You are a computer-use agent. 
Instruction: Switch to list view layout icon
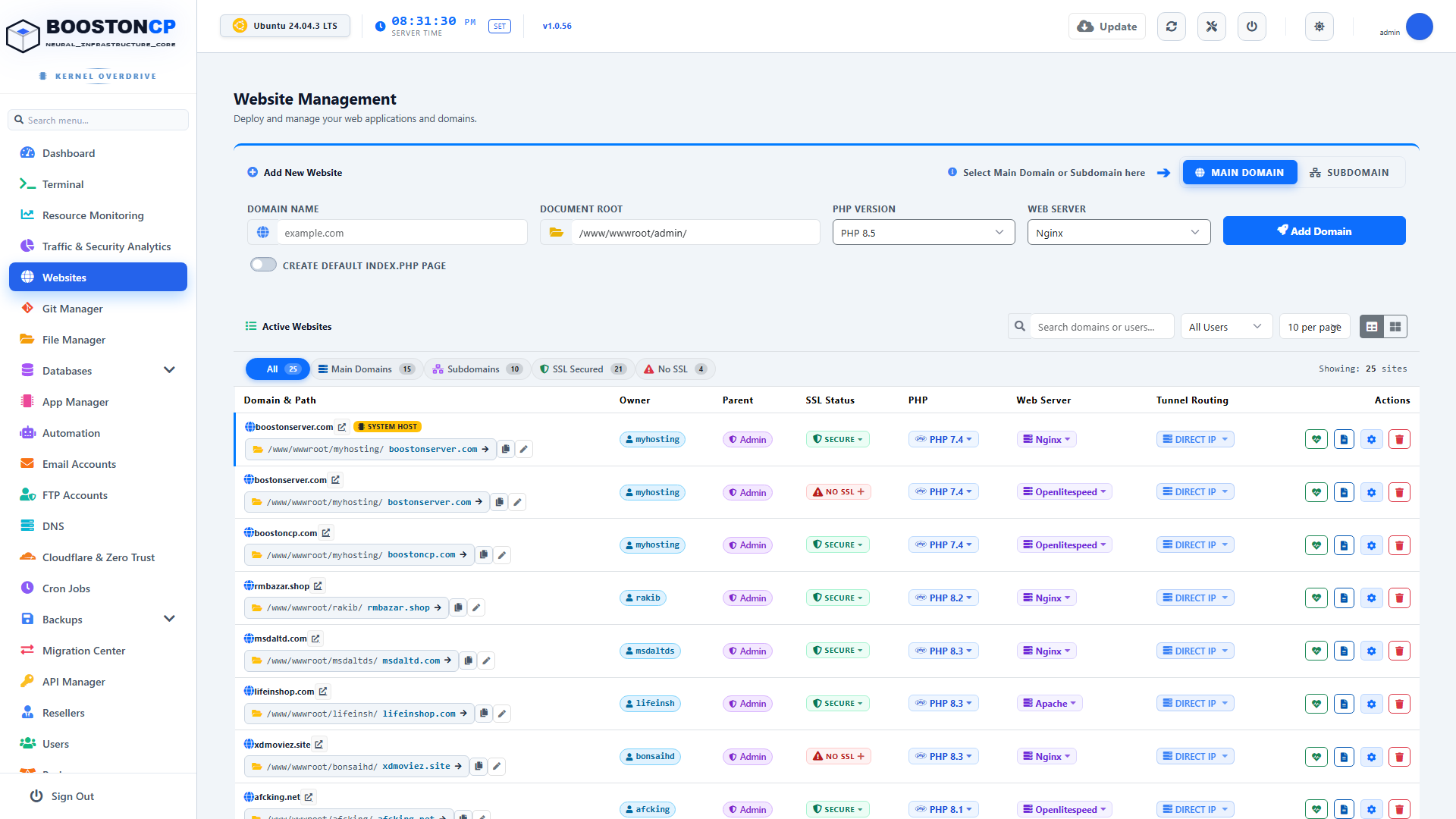(x=1372, y=327)
